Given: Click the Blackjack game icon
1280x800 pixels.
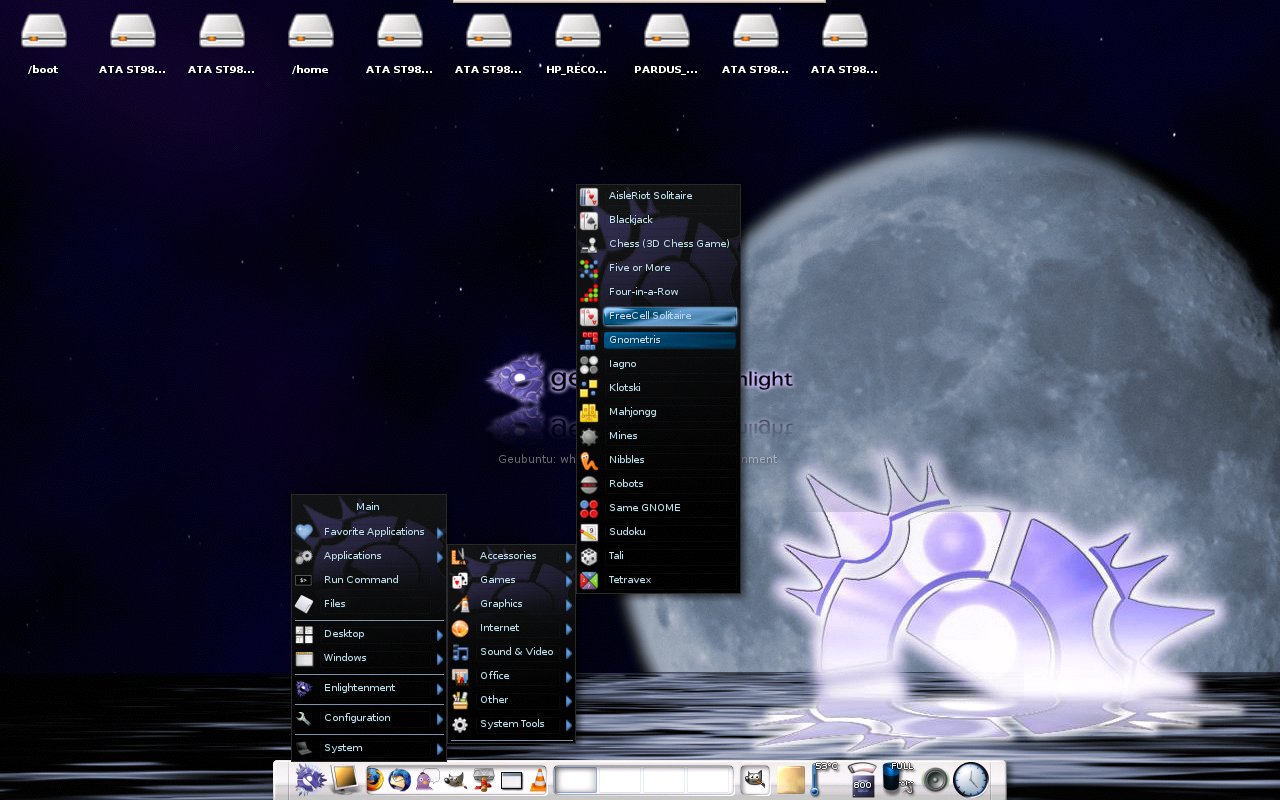Looking at the screenshot, I should pyautogui.click(x=589, y=220).
